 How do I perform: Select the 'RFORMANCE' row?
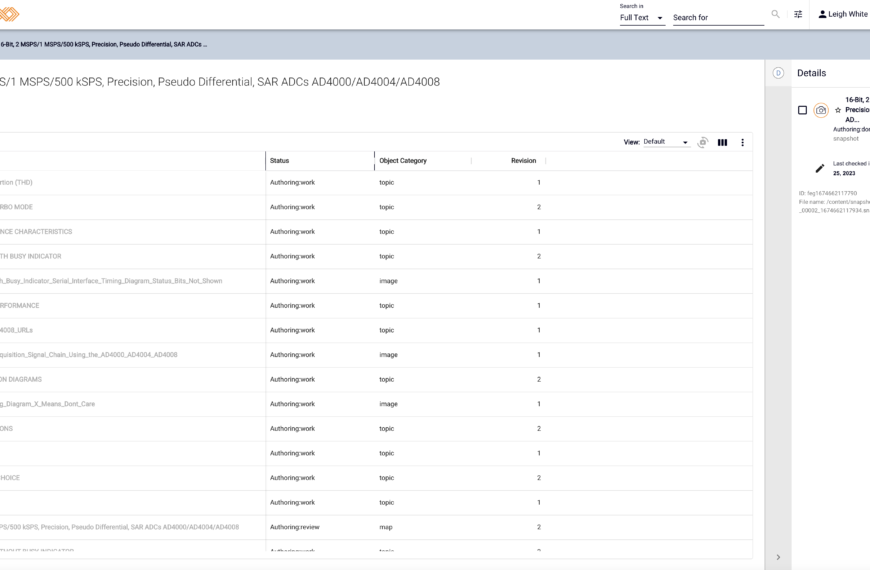pos(376,305)
